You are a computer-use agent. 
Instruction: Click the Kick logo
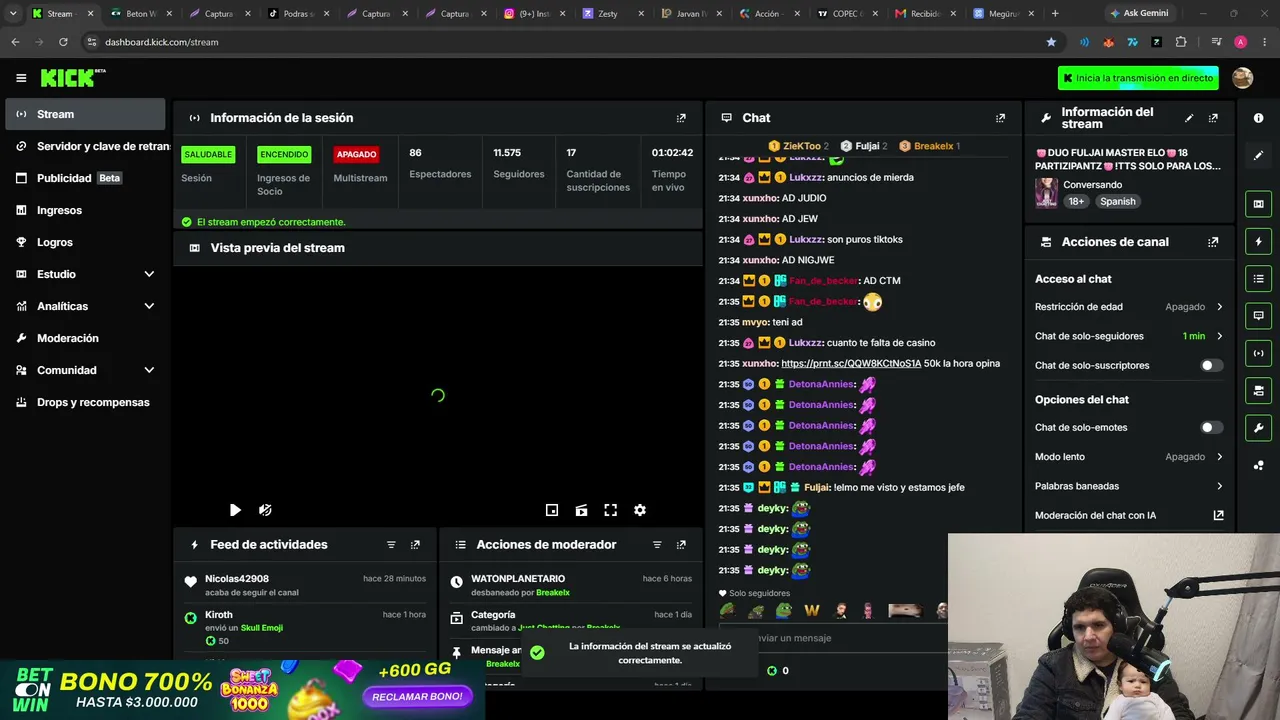[x=72, y=78]
